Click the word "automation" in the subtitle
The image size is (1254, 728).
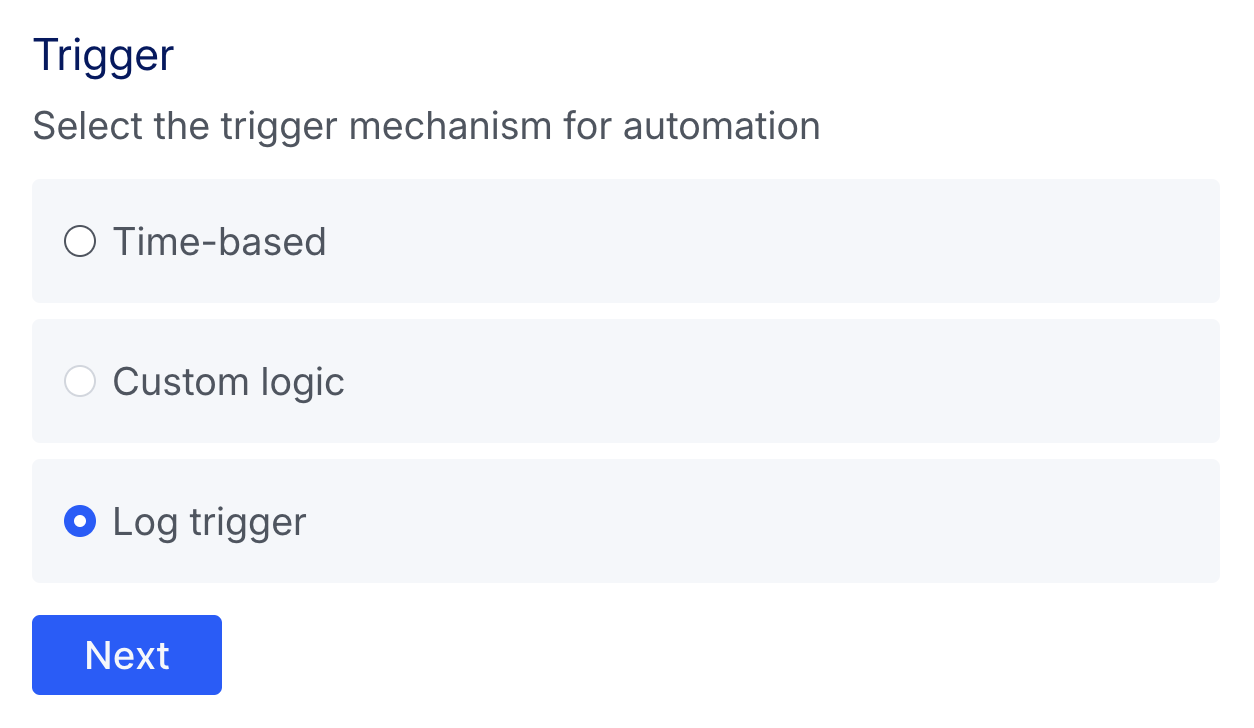721,127
